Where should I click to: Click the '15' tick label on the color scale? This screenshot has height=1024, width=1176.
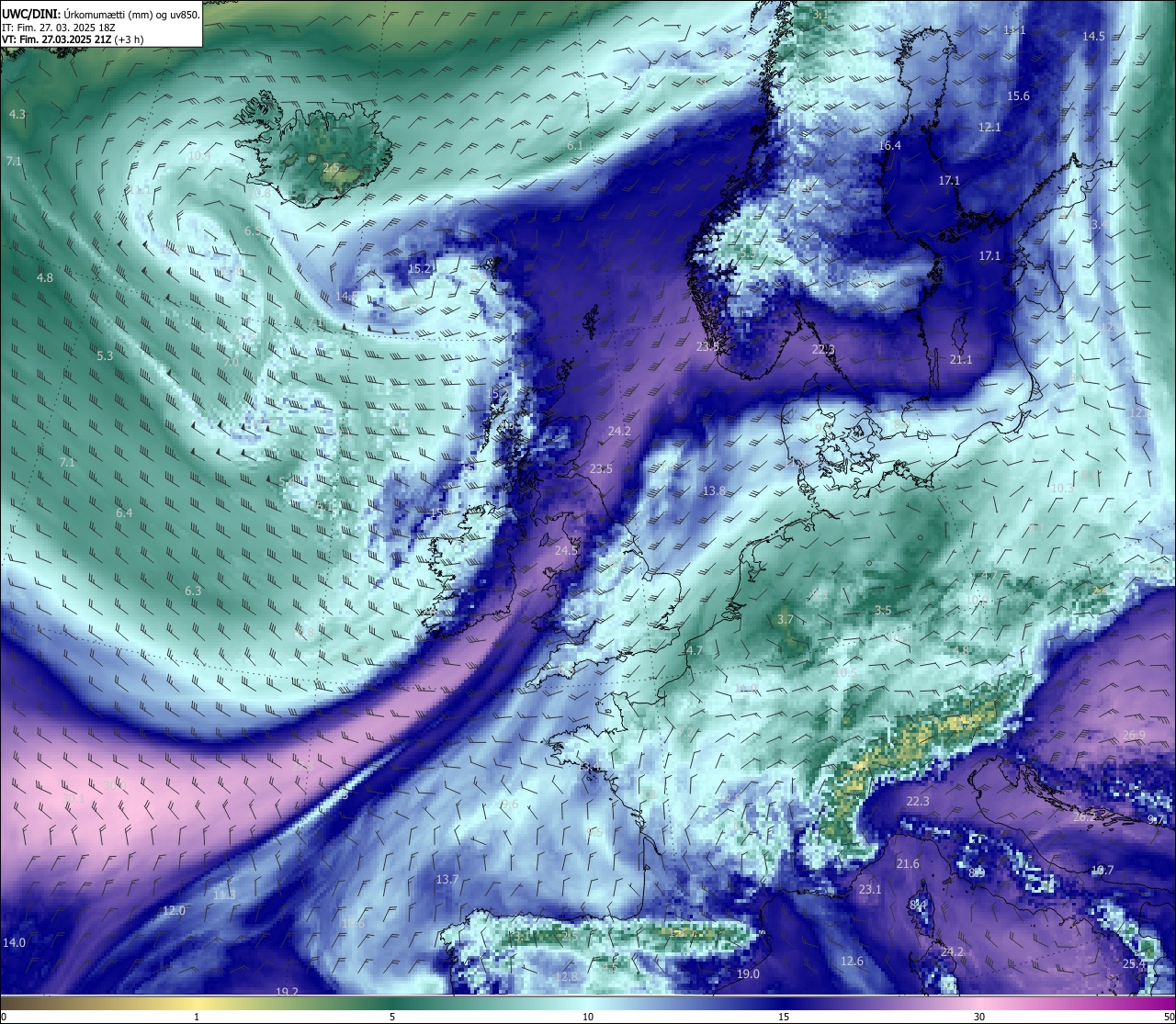pos(784,1017)
